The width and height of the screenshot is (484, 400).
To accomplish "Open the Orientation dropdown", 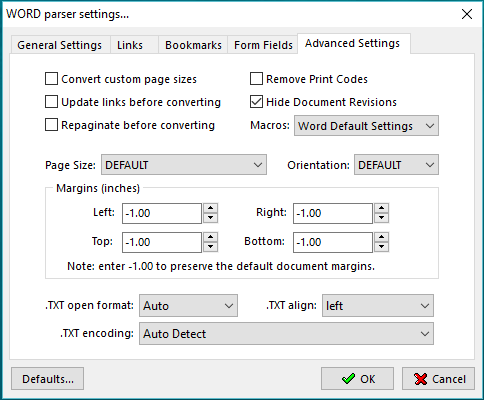I will tap(396, 165).
